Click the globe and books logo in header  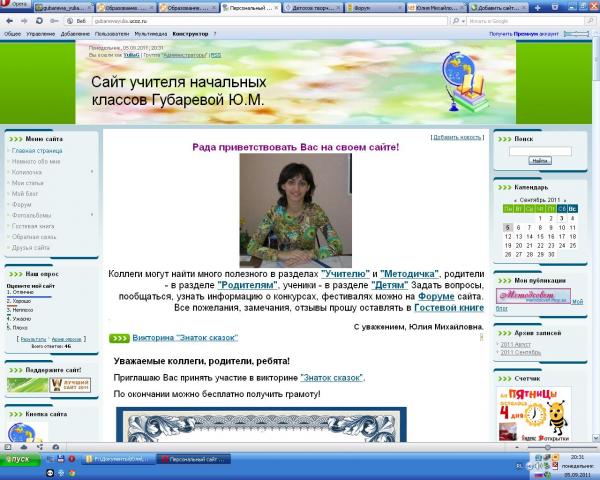point(464,82)
